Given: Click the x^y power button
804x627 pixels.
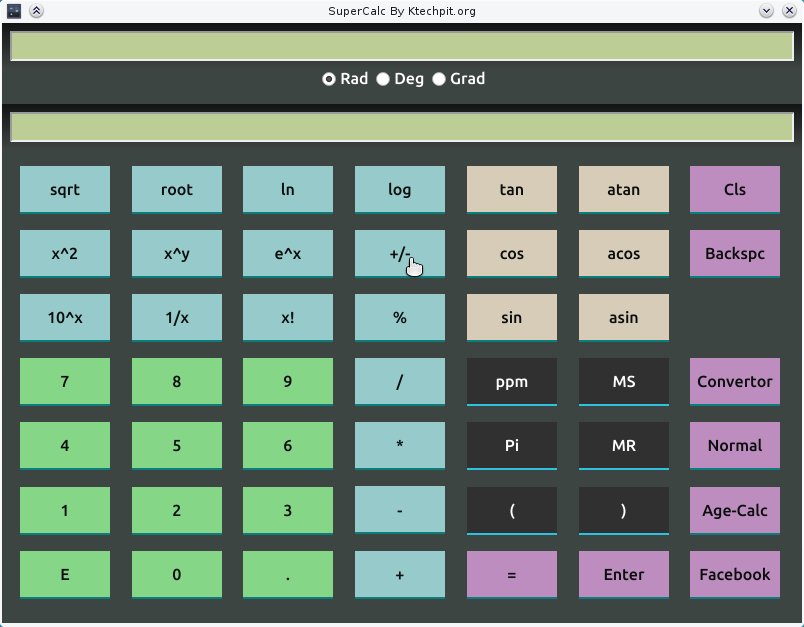Looking at the screenshot, I should point(177,253).
